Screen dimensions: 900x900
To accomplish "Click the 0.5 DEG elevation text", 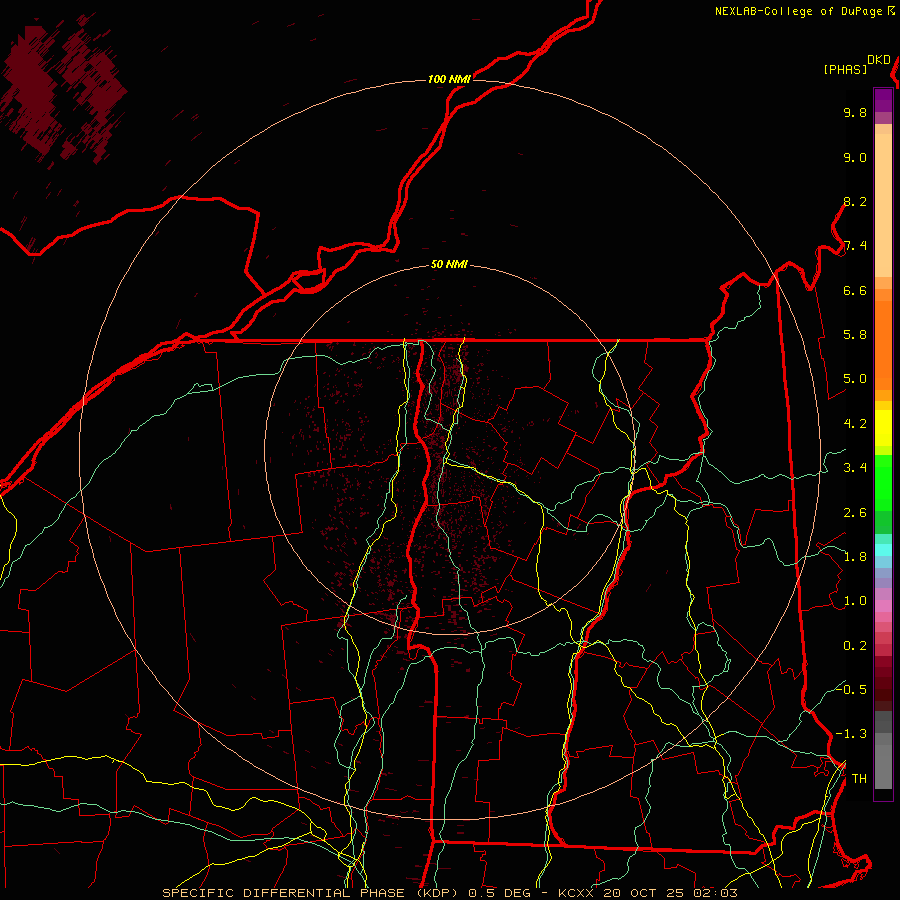I will click(x=499, y=893).
